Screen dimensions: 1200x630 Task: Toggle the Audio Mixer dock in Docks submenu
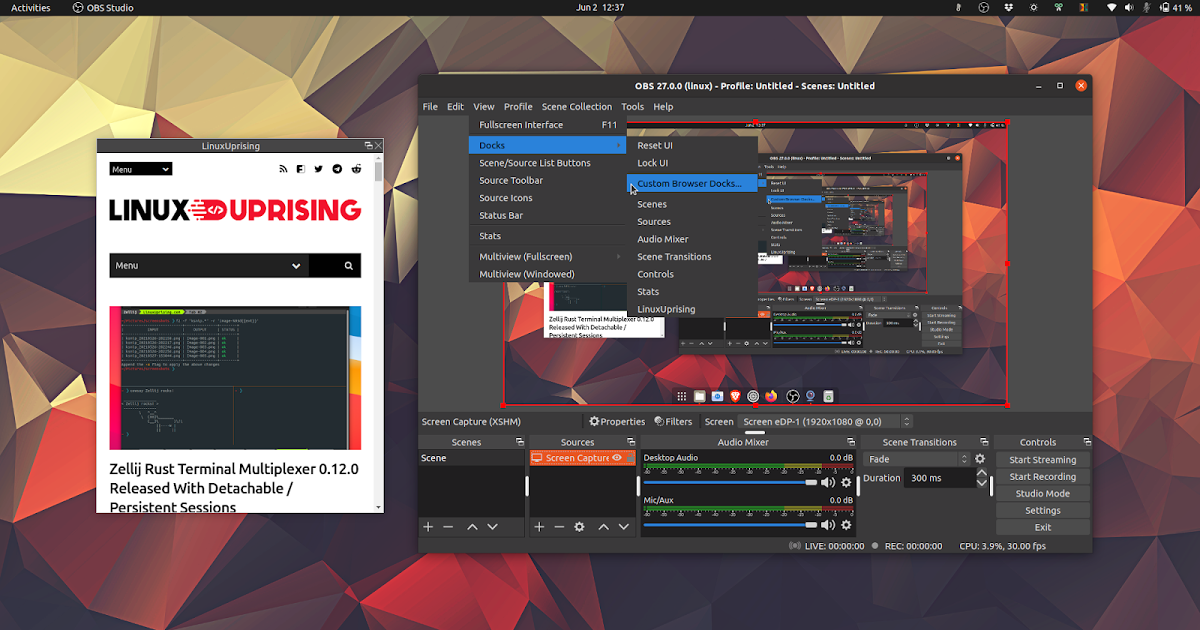[x=692, y=239]
